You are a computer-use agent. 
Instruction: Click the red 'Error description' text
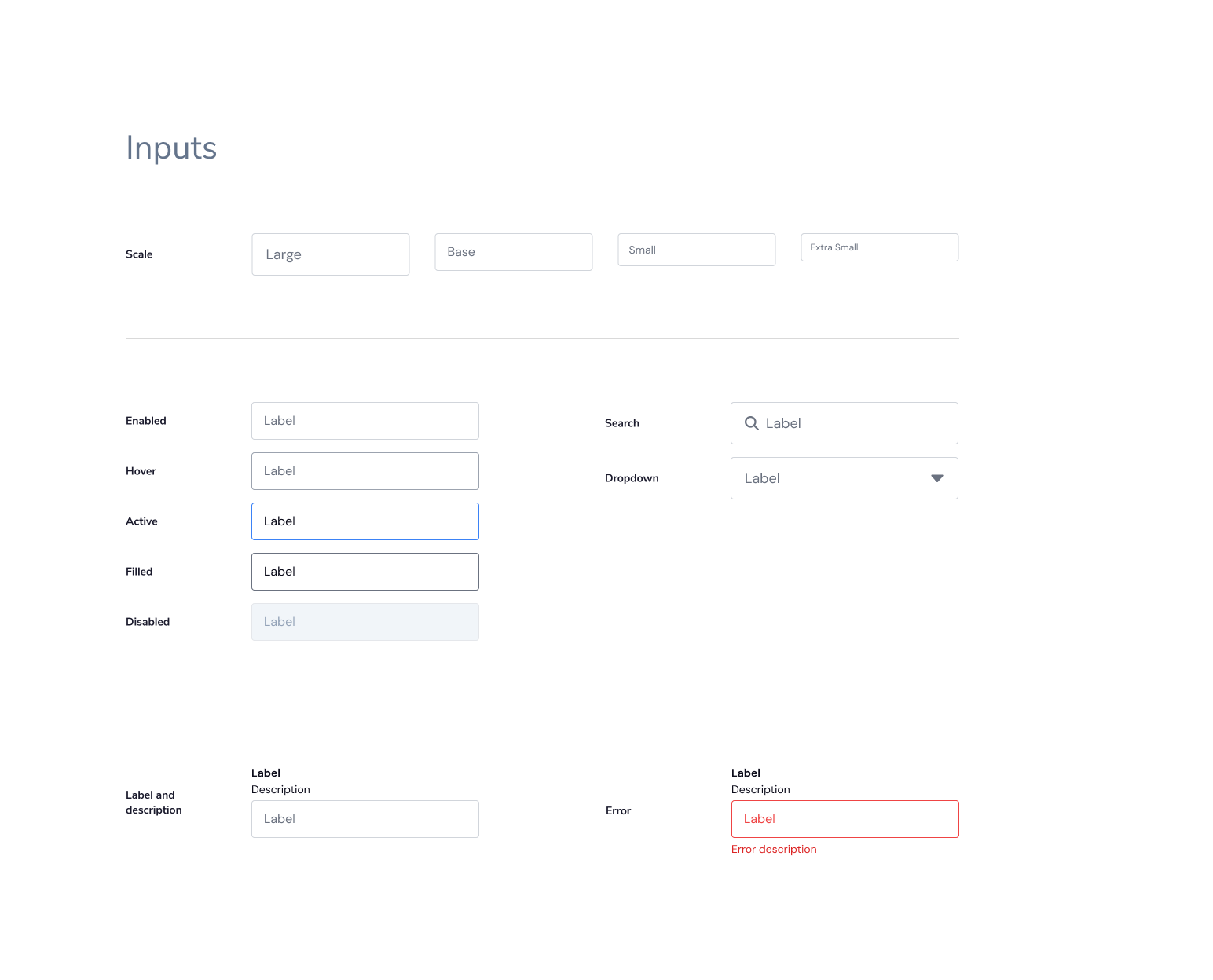coord(774,850)
